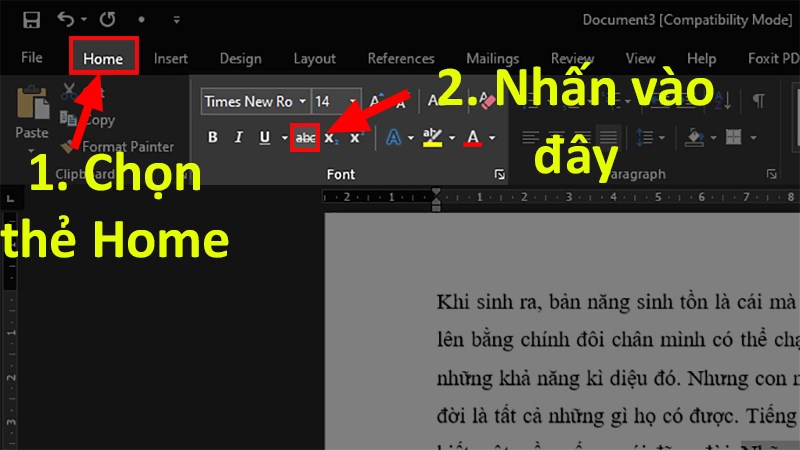Switch to the Design tab
This screenshot has height=450, width=800.
[x=240, y=59]
